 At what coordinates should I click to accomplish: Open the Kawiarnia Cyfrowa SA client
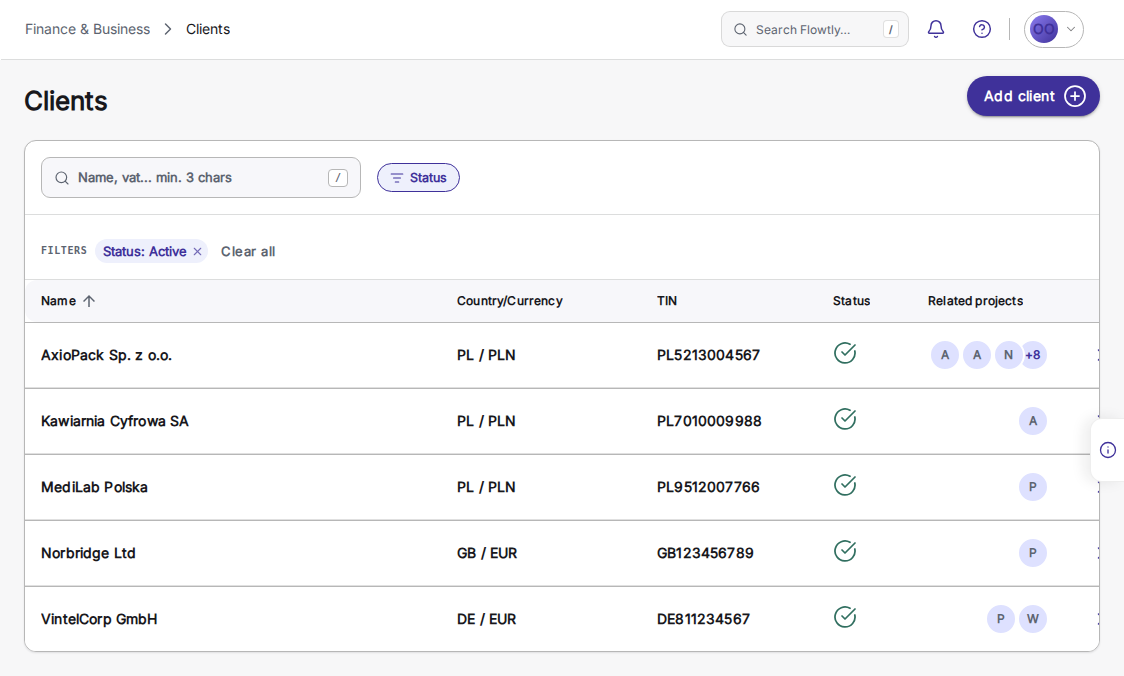pos(115,422)
